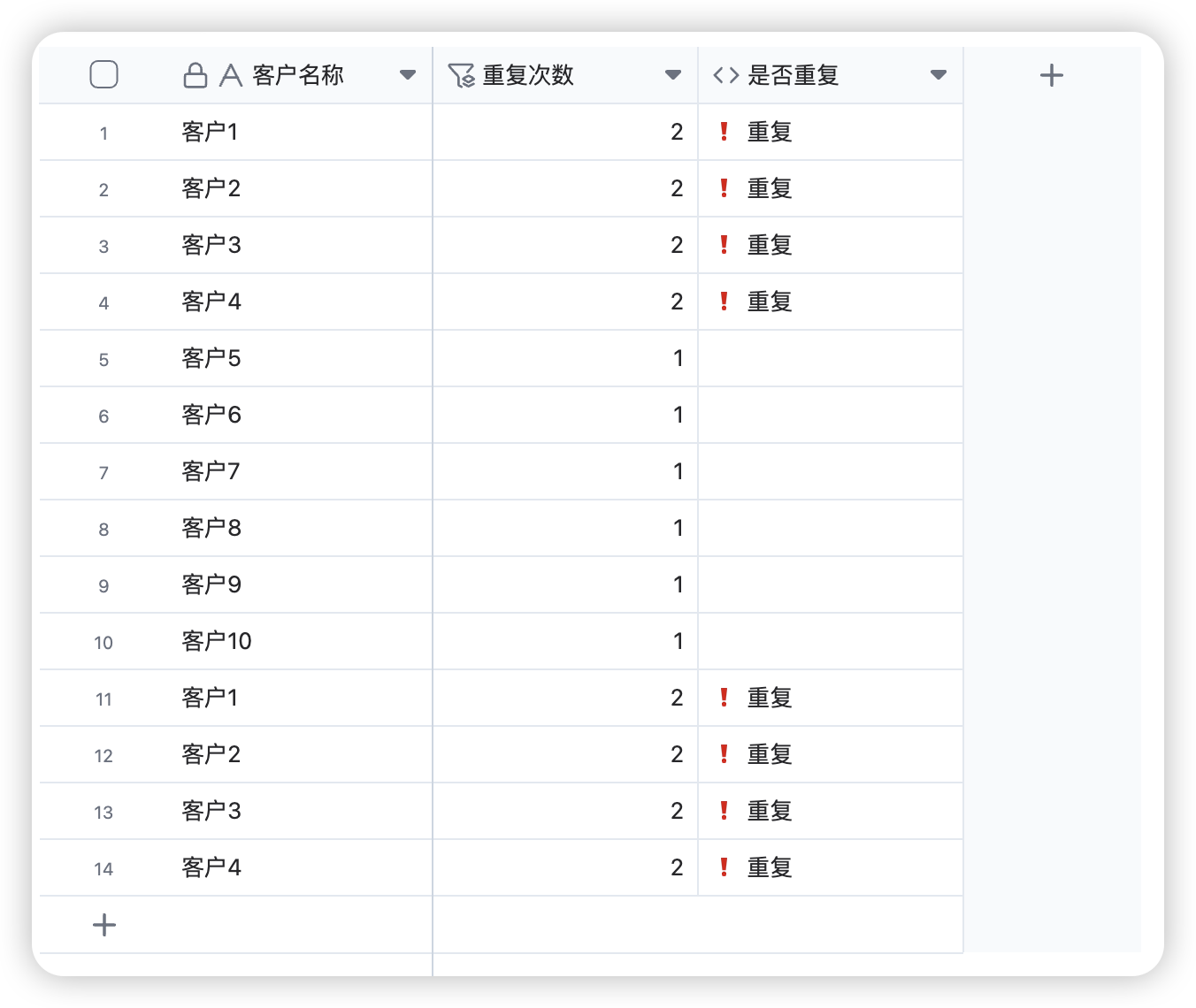Viewport: 1196px width, 1008px height.
Task: Click the lock icon in 客户名称 header
Action: [x=196, y=74]
